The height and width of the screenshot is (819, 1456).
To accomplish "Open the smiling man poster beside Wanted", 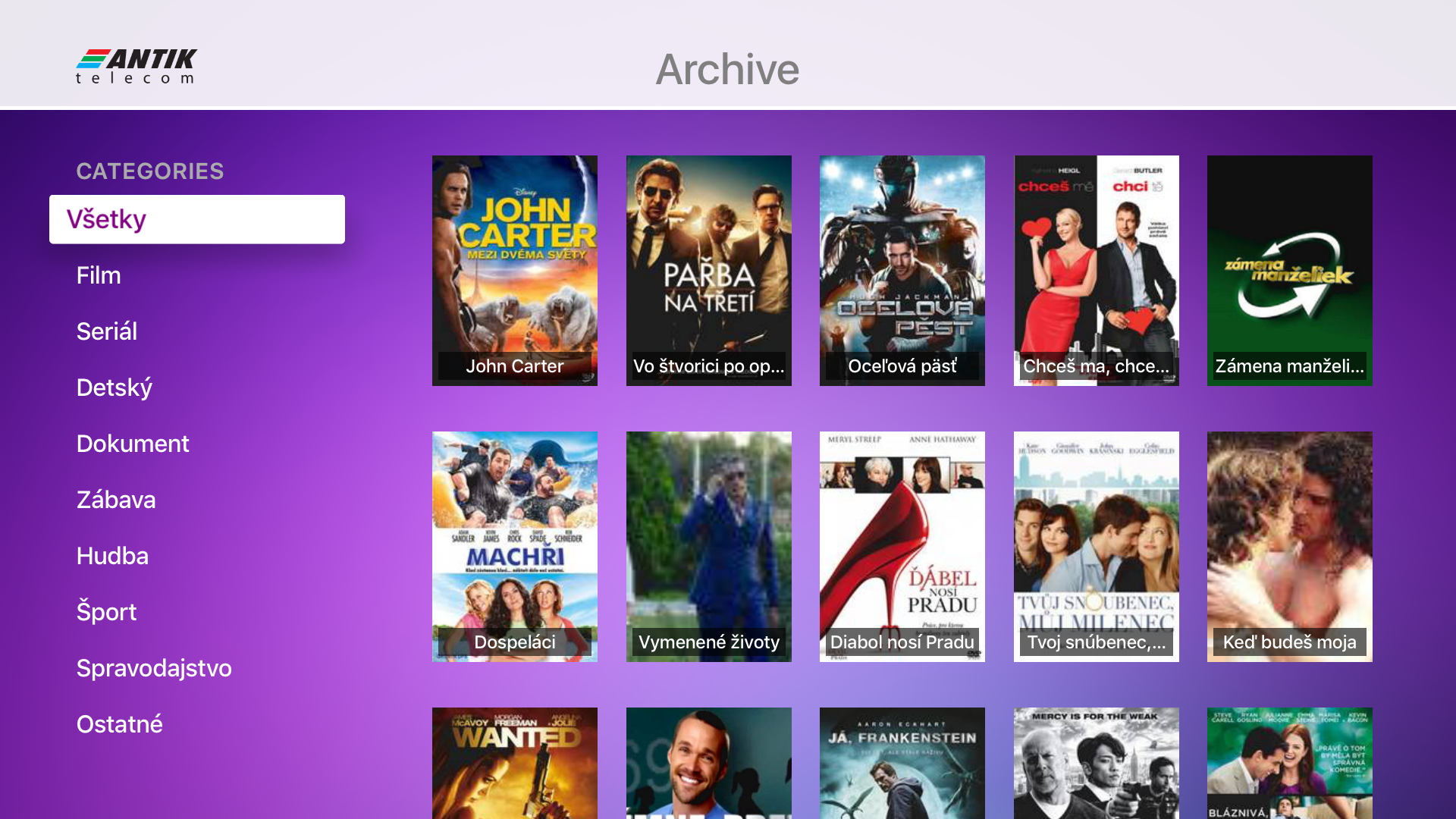I will point(709,763).
